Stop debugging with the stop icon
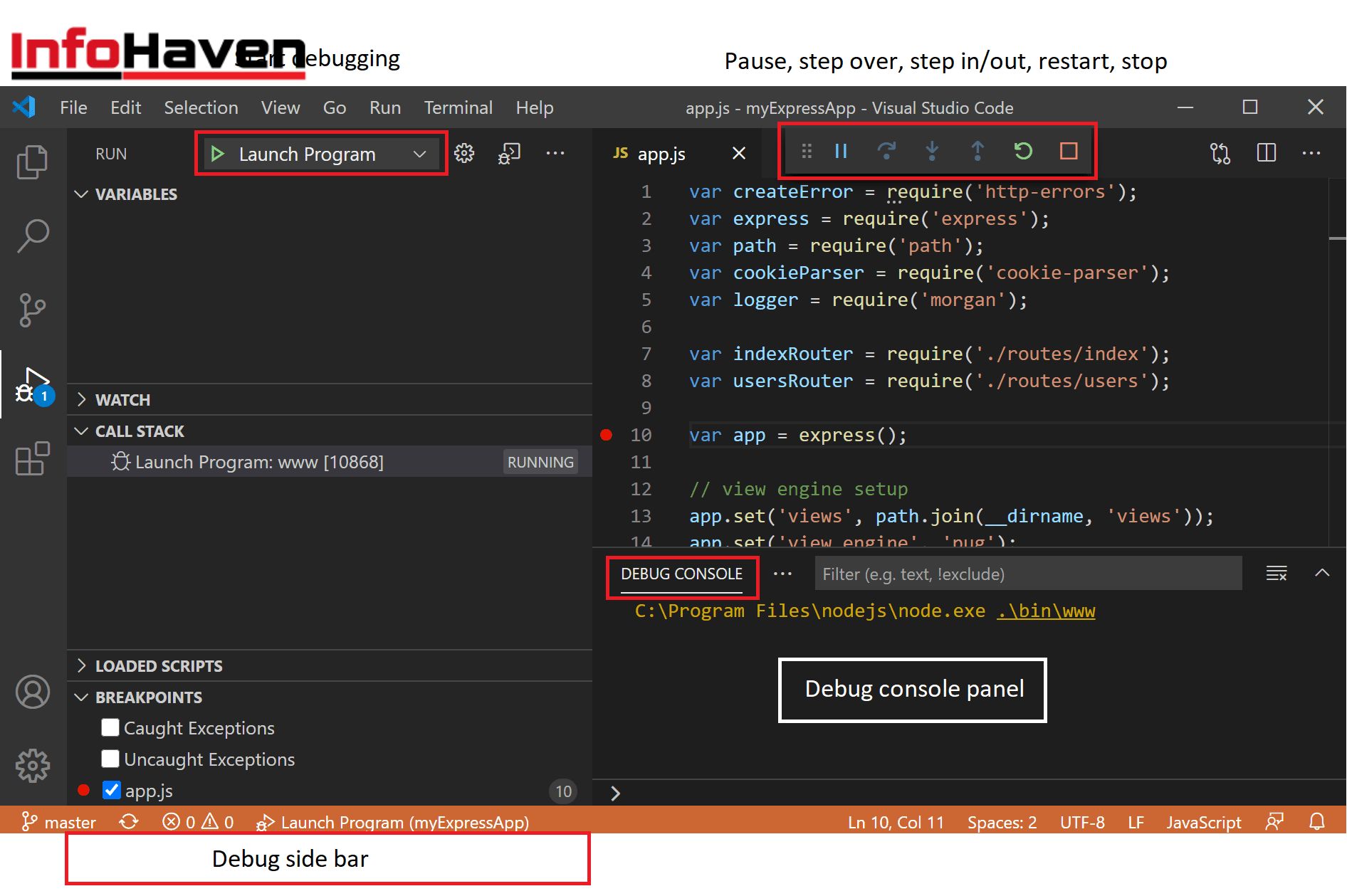 [x=1068, y=151]
